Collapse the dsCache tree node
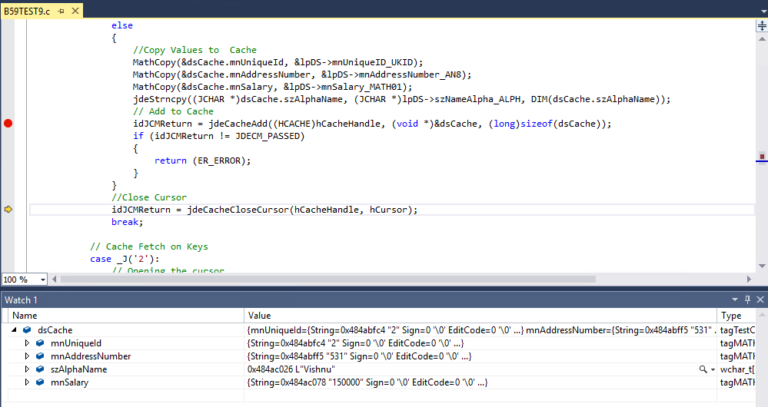 point(14,330)
